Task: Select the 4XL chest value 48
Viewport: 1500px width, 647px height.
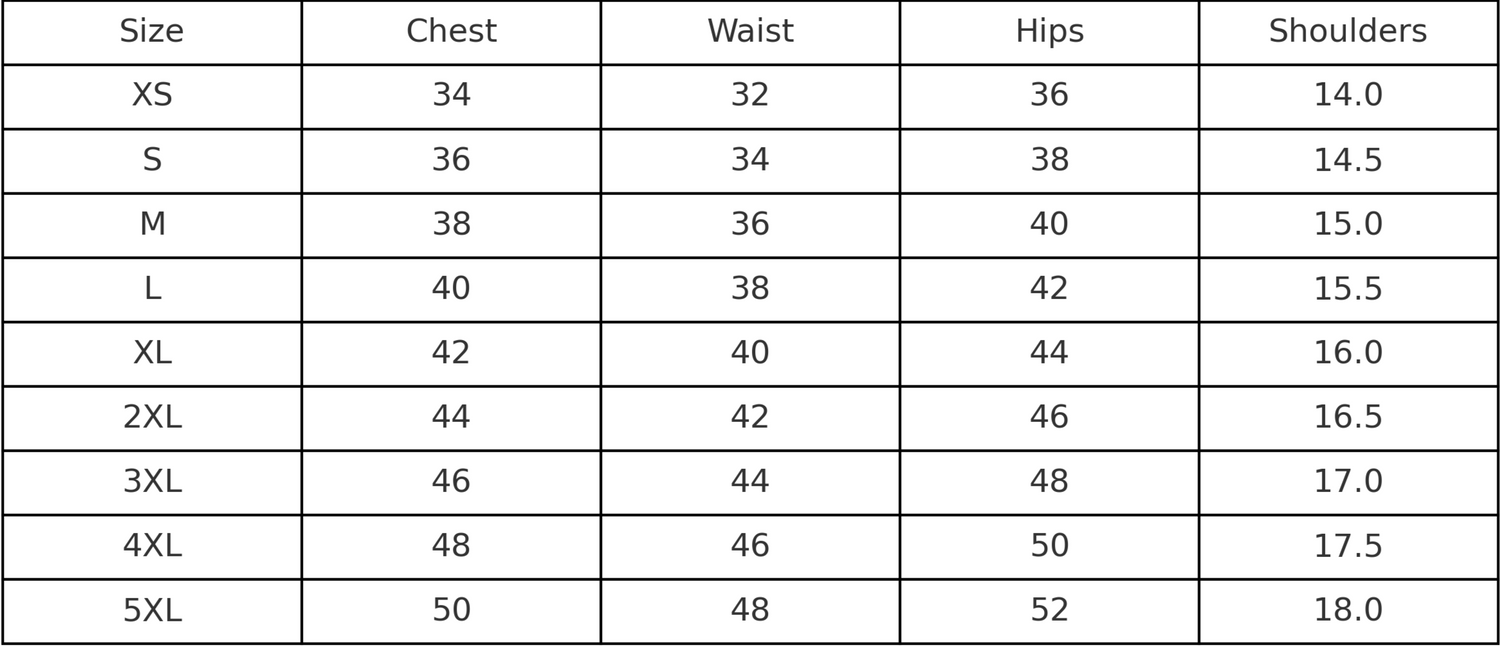Action: click(451, 546)
